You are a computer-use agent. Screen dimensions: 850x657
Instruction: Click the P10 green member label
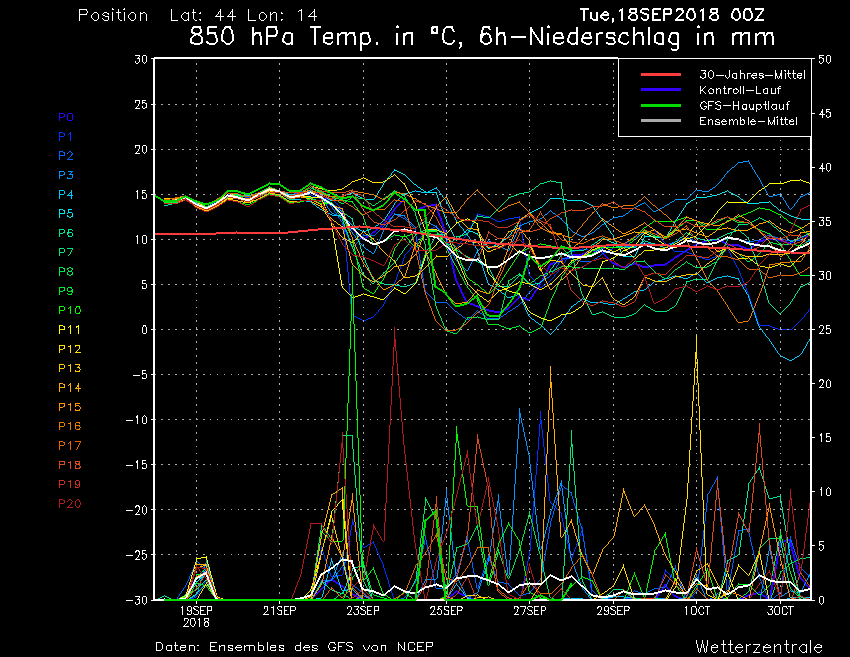click(70, 310)
